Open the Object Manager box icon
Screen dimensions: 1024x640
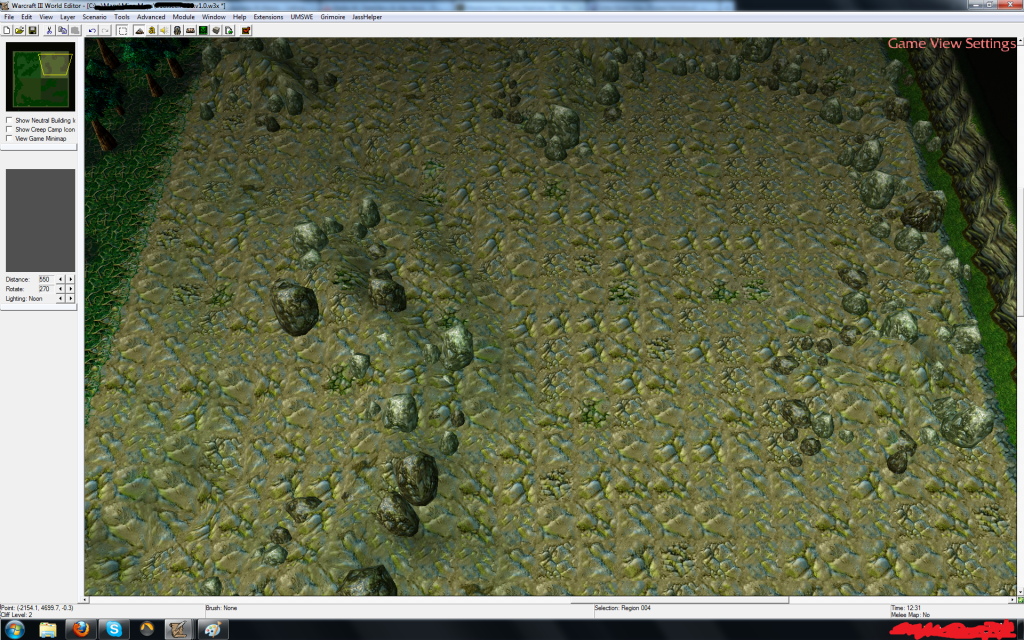pos(216,30)
